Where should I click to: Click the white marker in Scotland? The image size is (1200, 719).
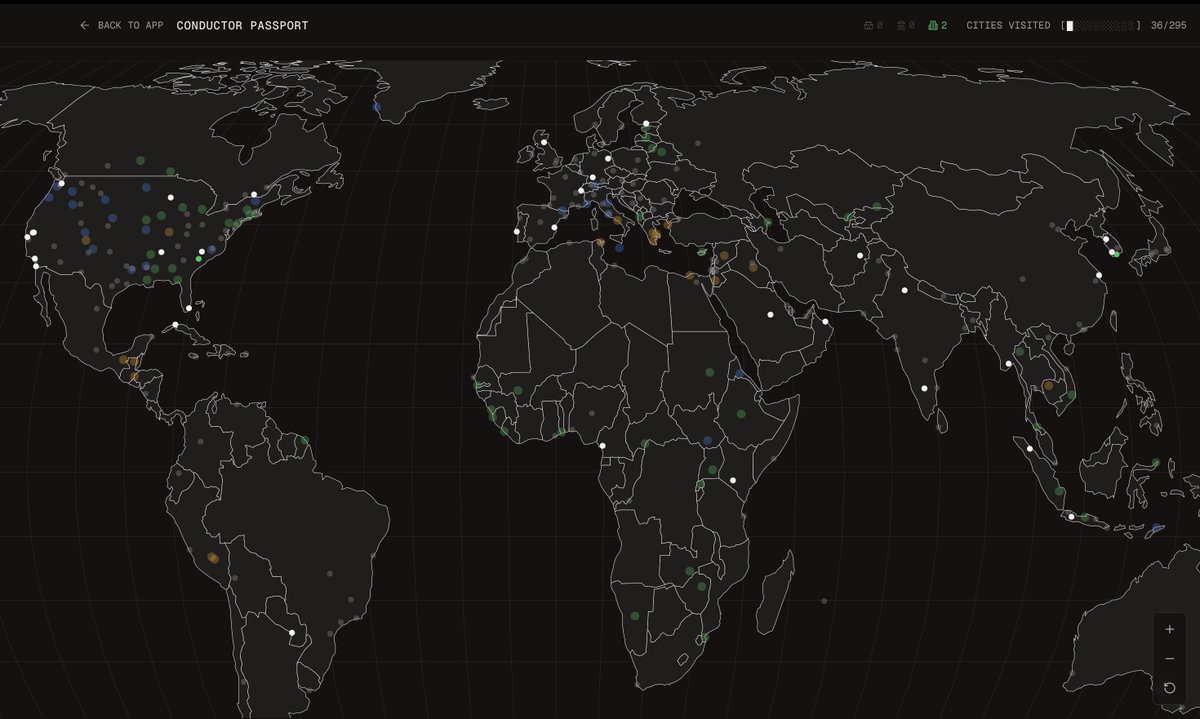544,143
